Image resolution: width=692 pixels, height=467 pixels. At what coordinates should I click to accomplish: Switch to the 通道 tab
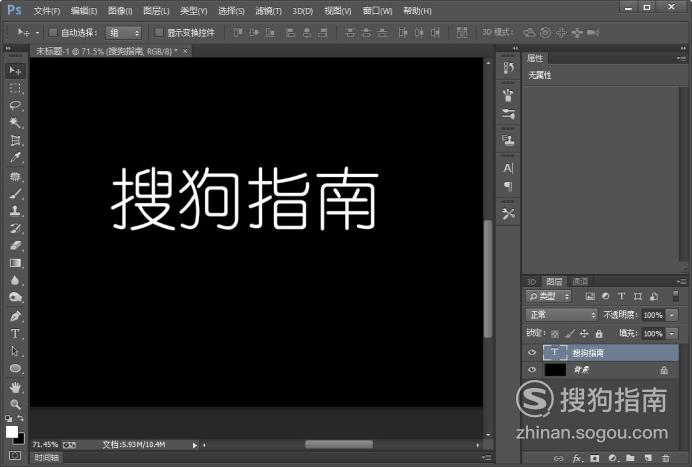click(x=580, y=282)
